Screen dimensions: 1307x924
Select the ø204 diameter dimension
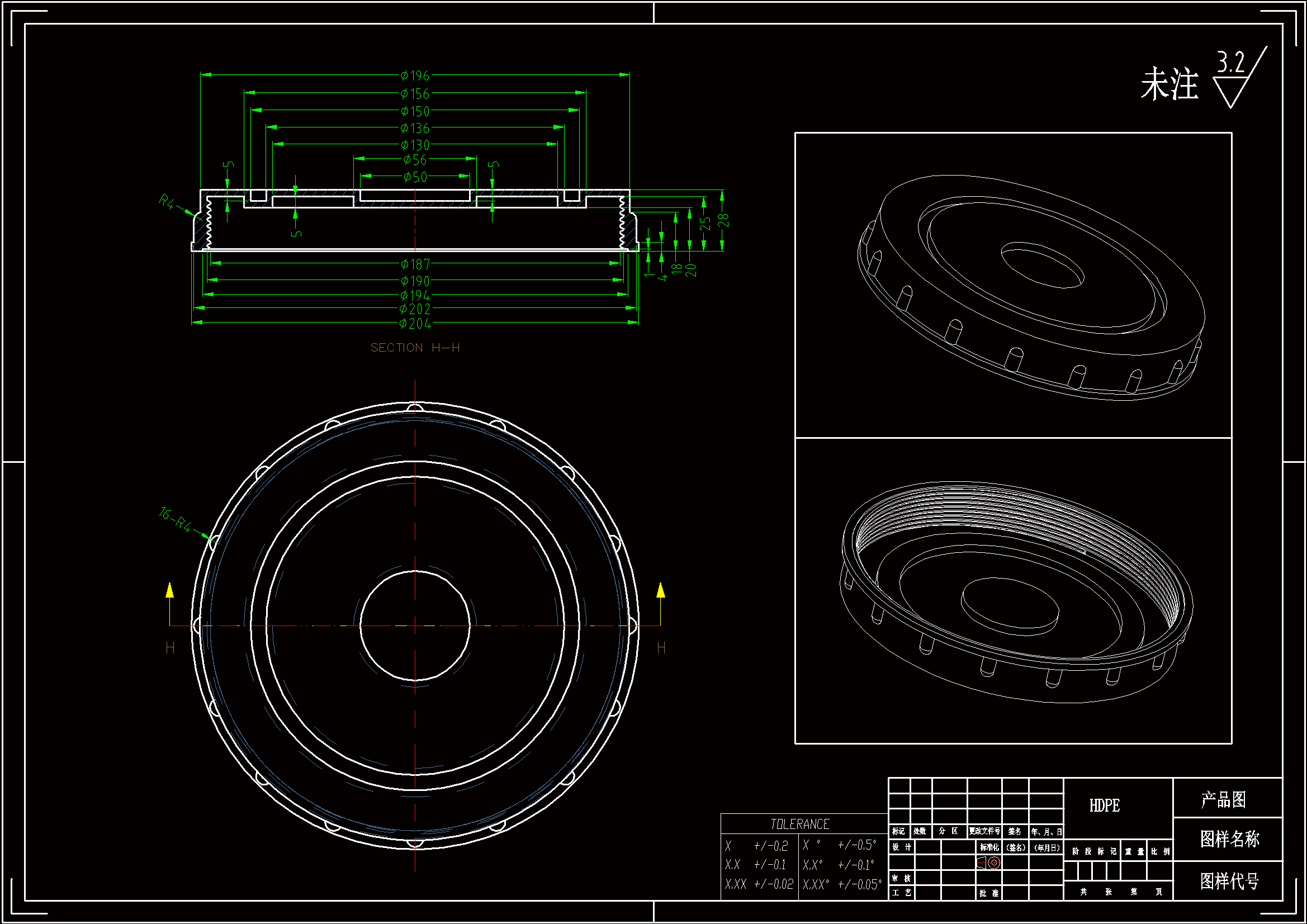pyautogui.click(x=415, y=324)
